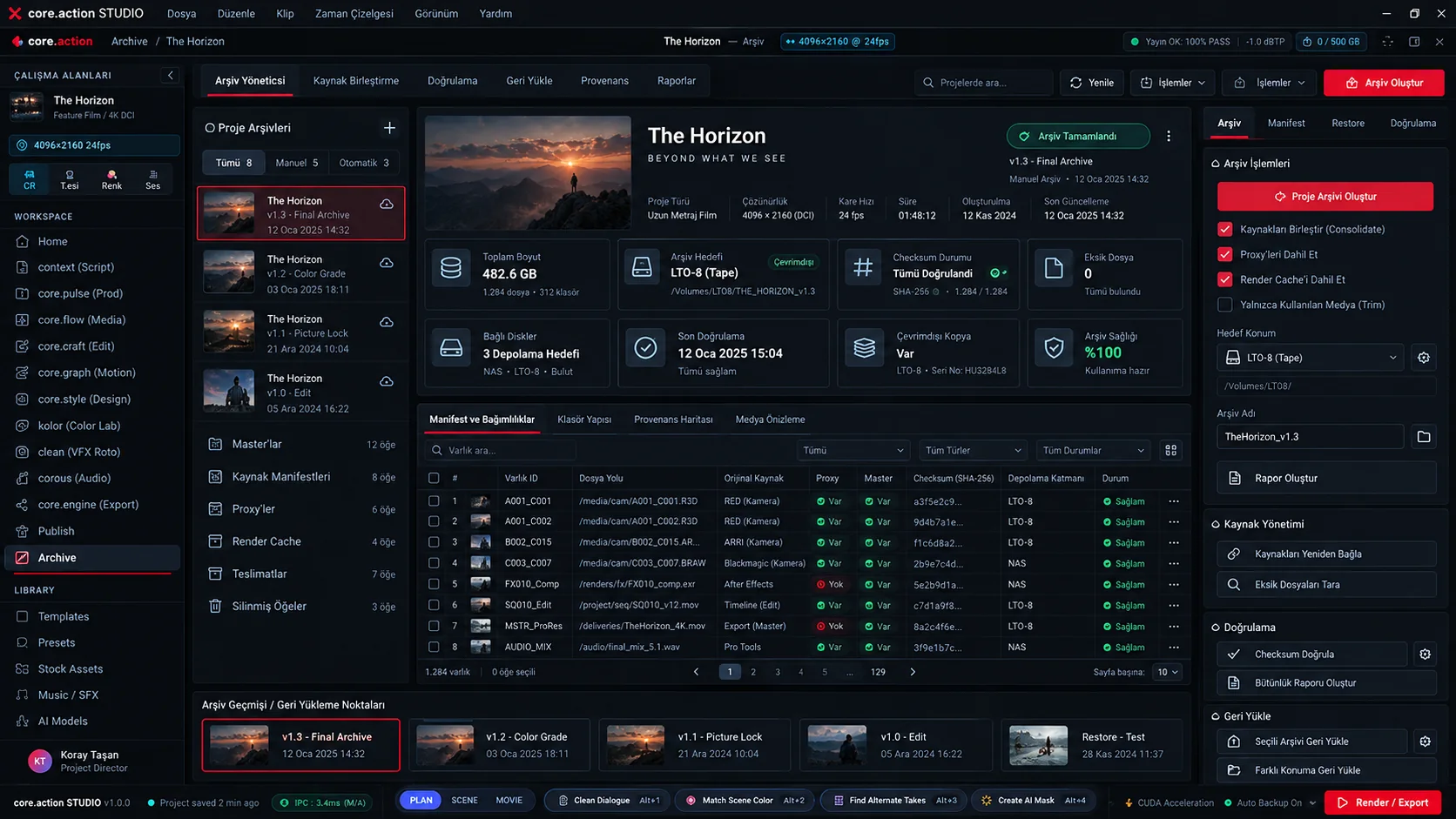
Task: Uncheck Render Cache'i Dahil Et option
Action: pyautogui.click(x=1224, y=280)
